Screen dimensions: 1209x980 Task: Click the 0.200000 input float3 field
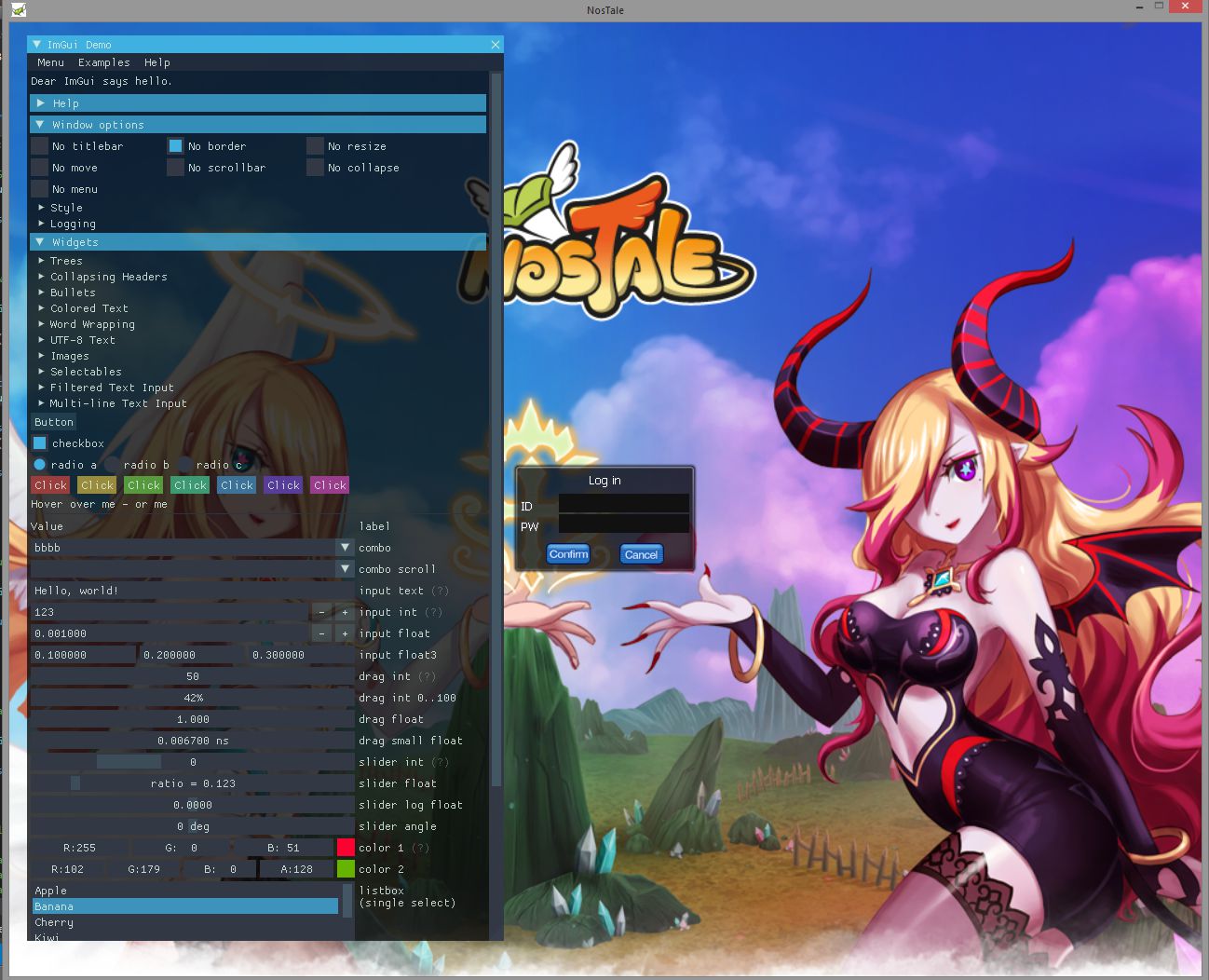tap(191, 655)
